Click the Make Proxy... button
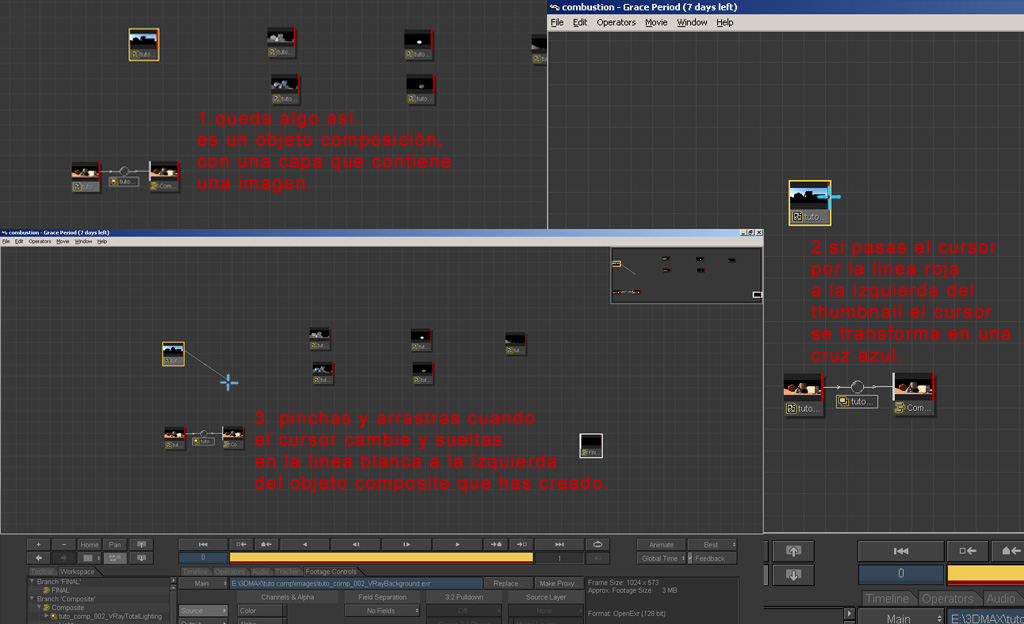 click(558, 584)
